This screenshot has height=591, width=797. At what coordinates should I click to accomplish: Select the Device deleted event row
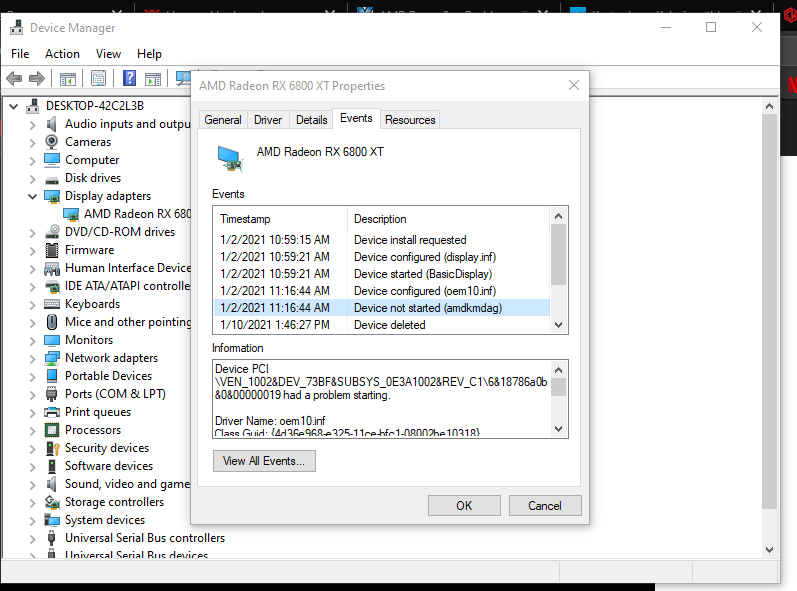tap(381, 325)
